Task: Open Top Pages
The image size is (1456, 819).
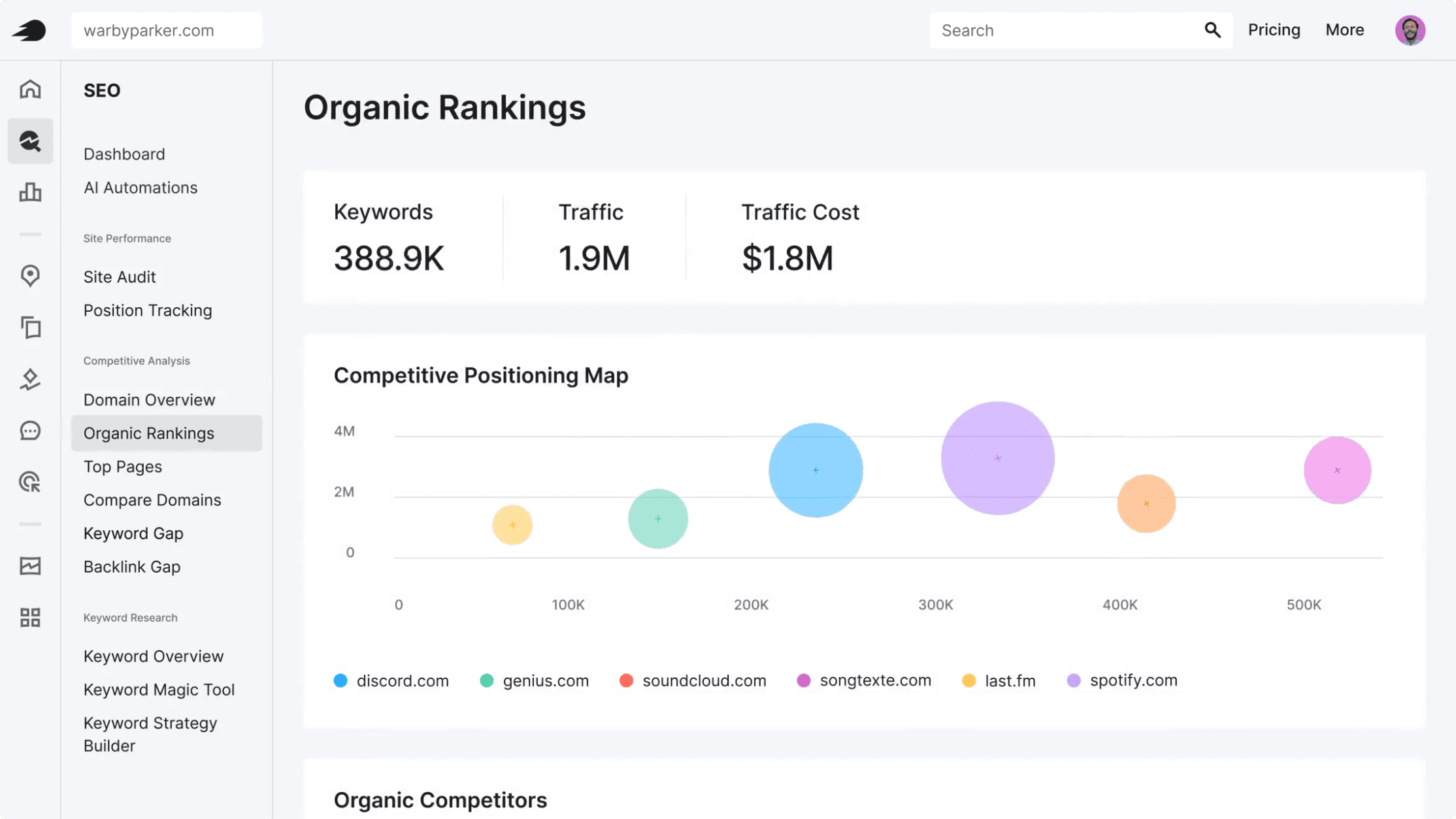Action: 123,467
